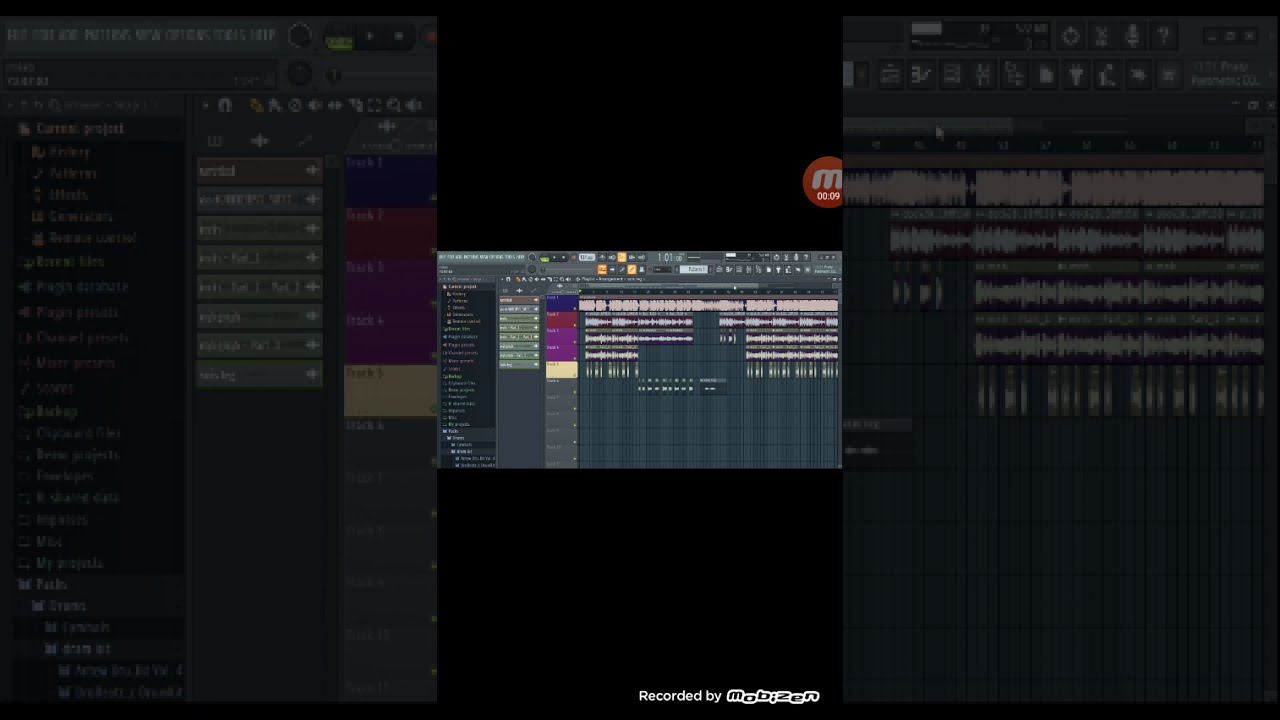Toggle the green Pat/Song mode switch
1280x720 pixels.
[545, 259]
